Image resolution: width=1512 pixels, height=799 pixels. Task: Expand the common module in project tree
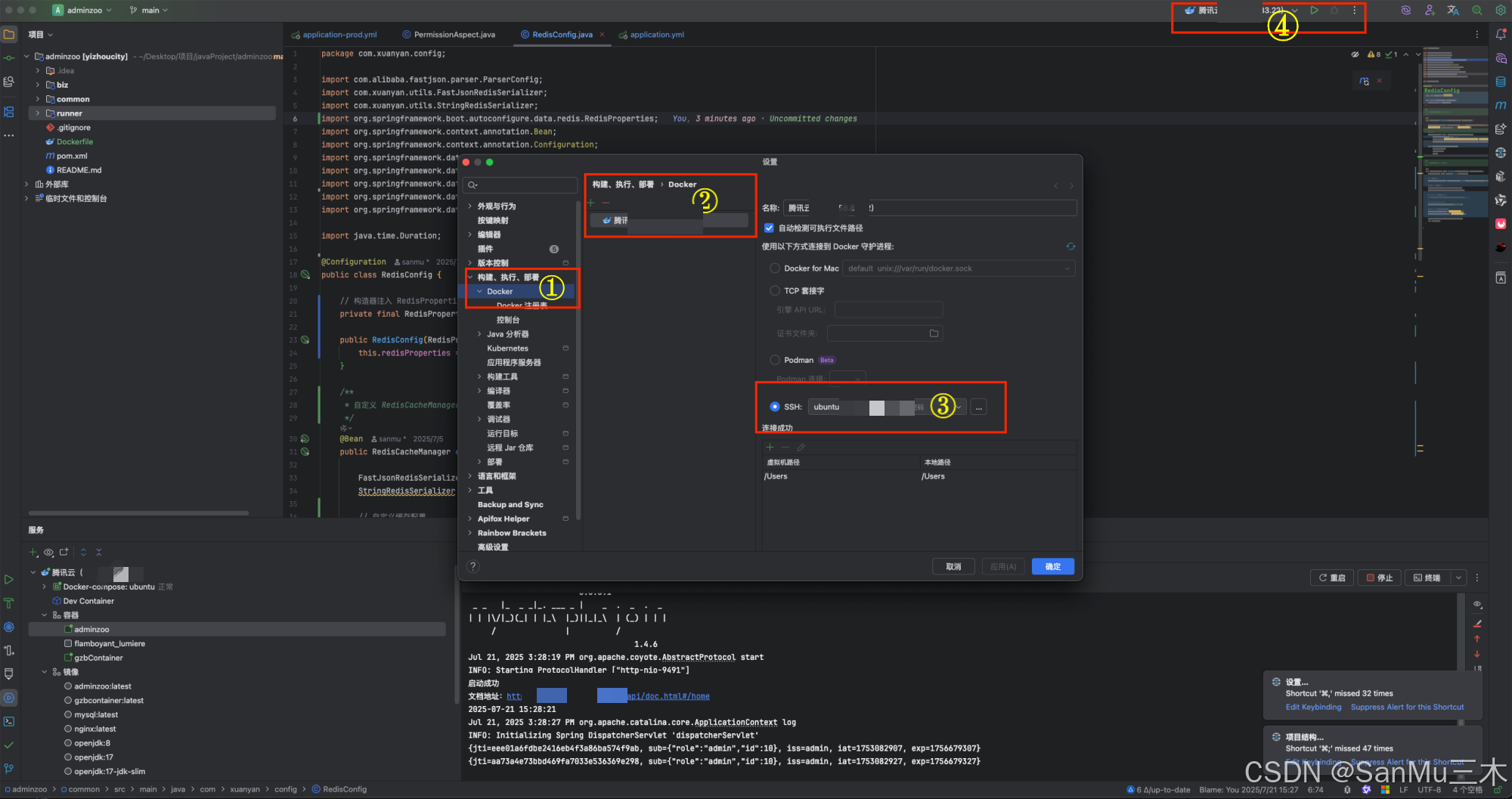[38, 99]
